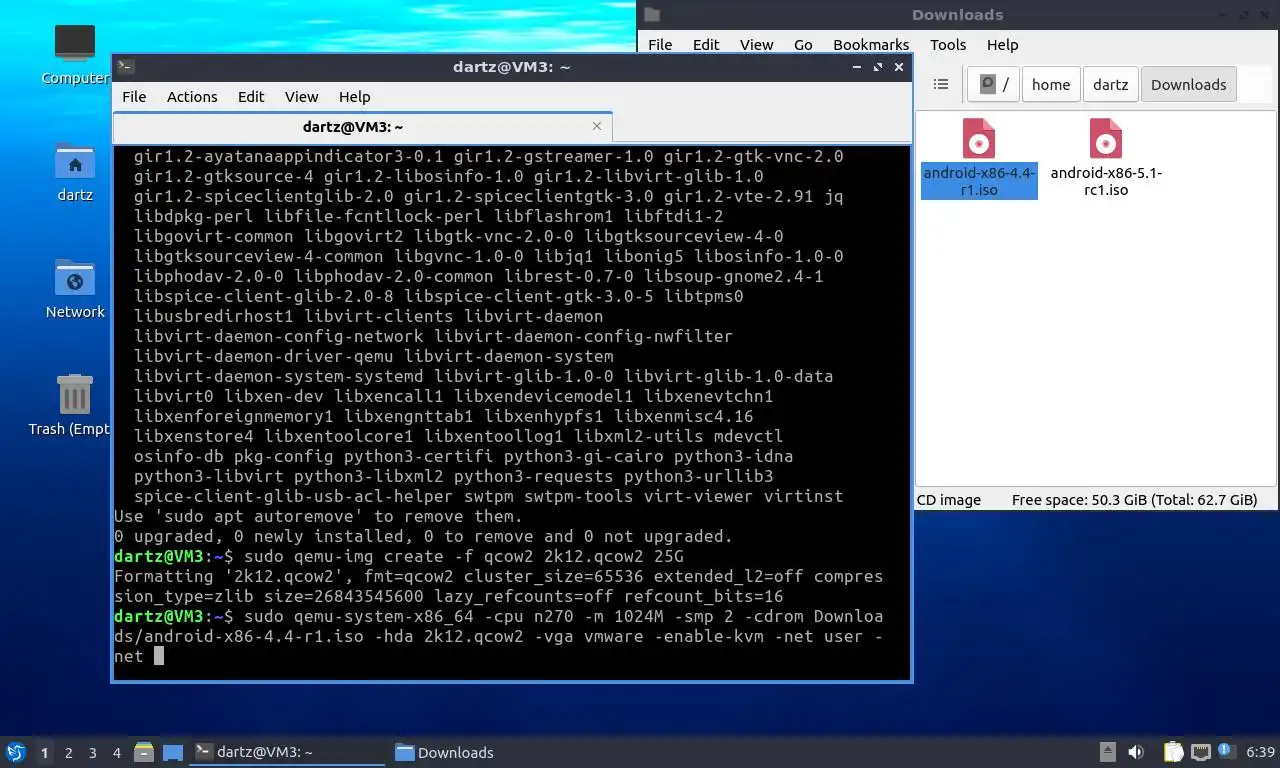Select the dartz@VM3 terminal tab
This screenshot has width=1280, height=768.
coord(362,127)
